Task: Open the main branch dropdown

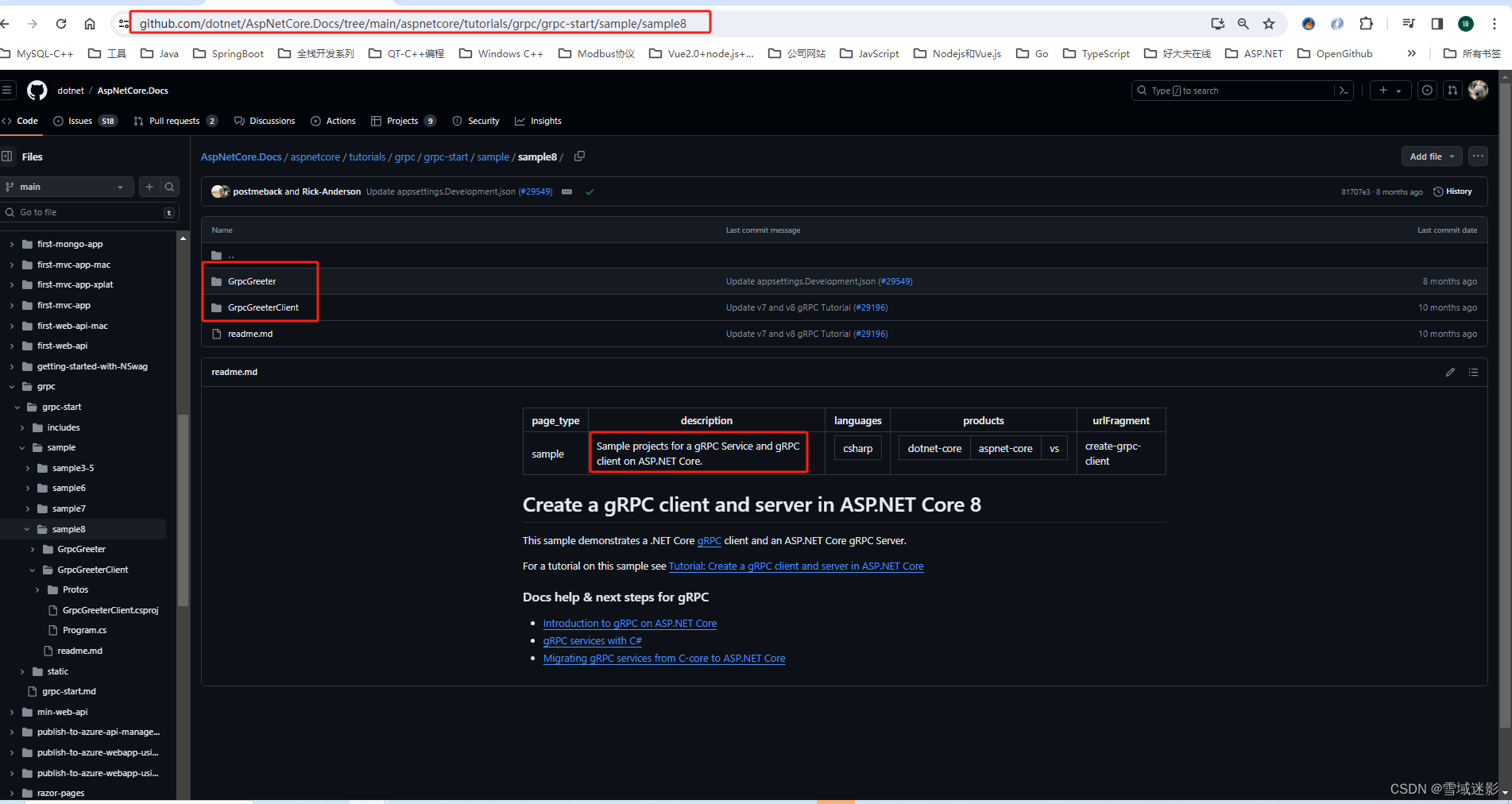Action: [x=67, y=187]
